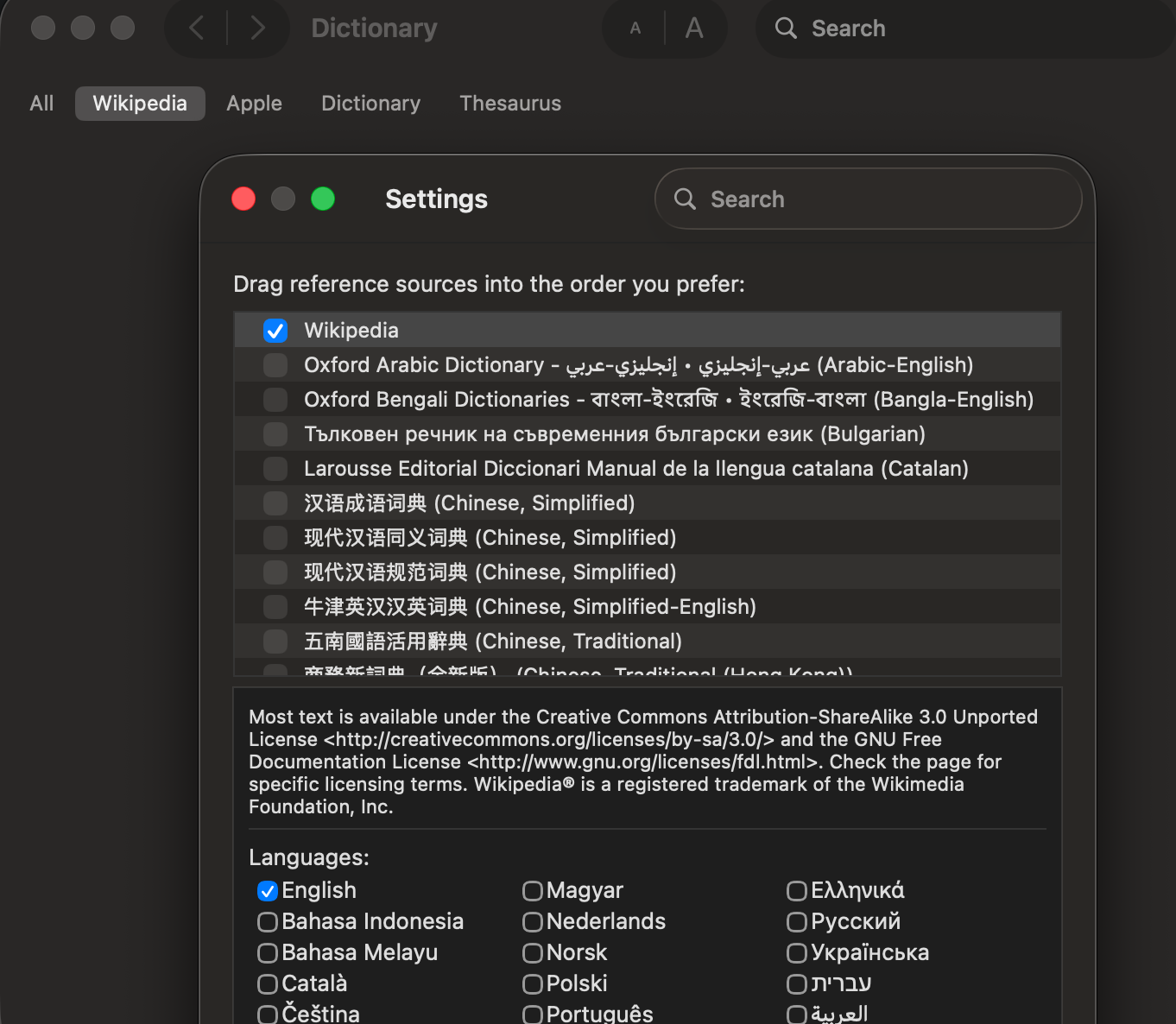This screenshot has width=1176, height=1024.
Task: Select the 现代汉语同义词典 row text
Action: (490, 538)
